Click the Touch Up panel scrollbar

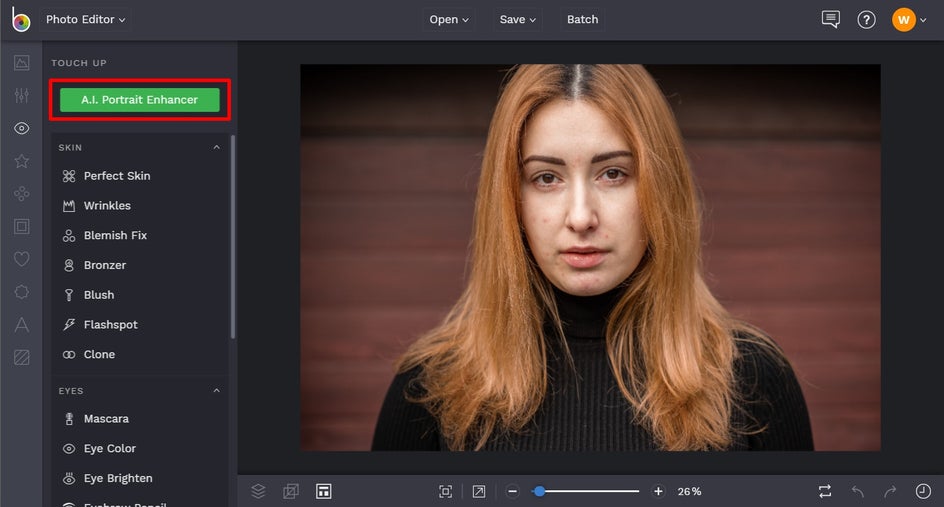coord(233,237)
